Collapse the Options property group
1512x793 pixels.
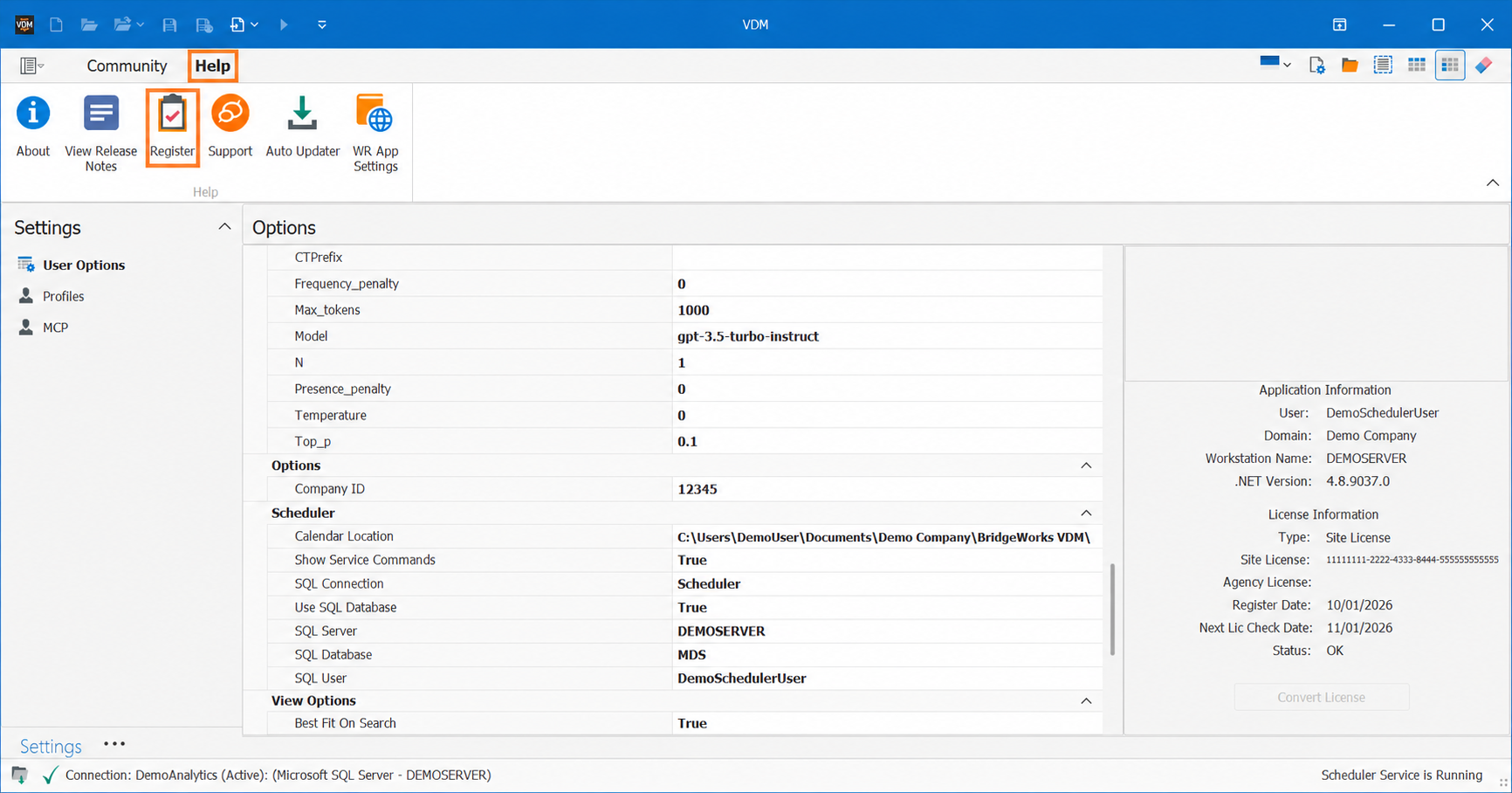tap(1086, 465)
